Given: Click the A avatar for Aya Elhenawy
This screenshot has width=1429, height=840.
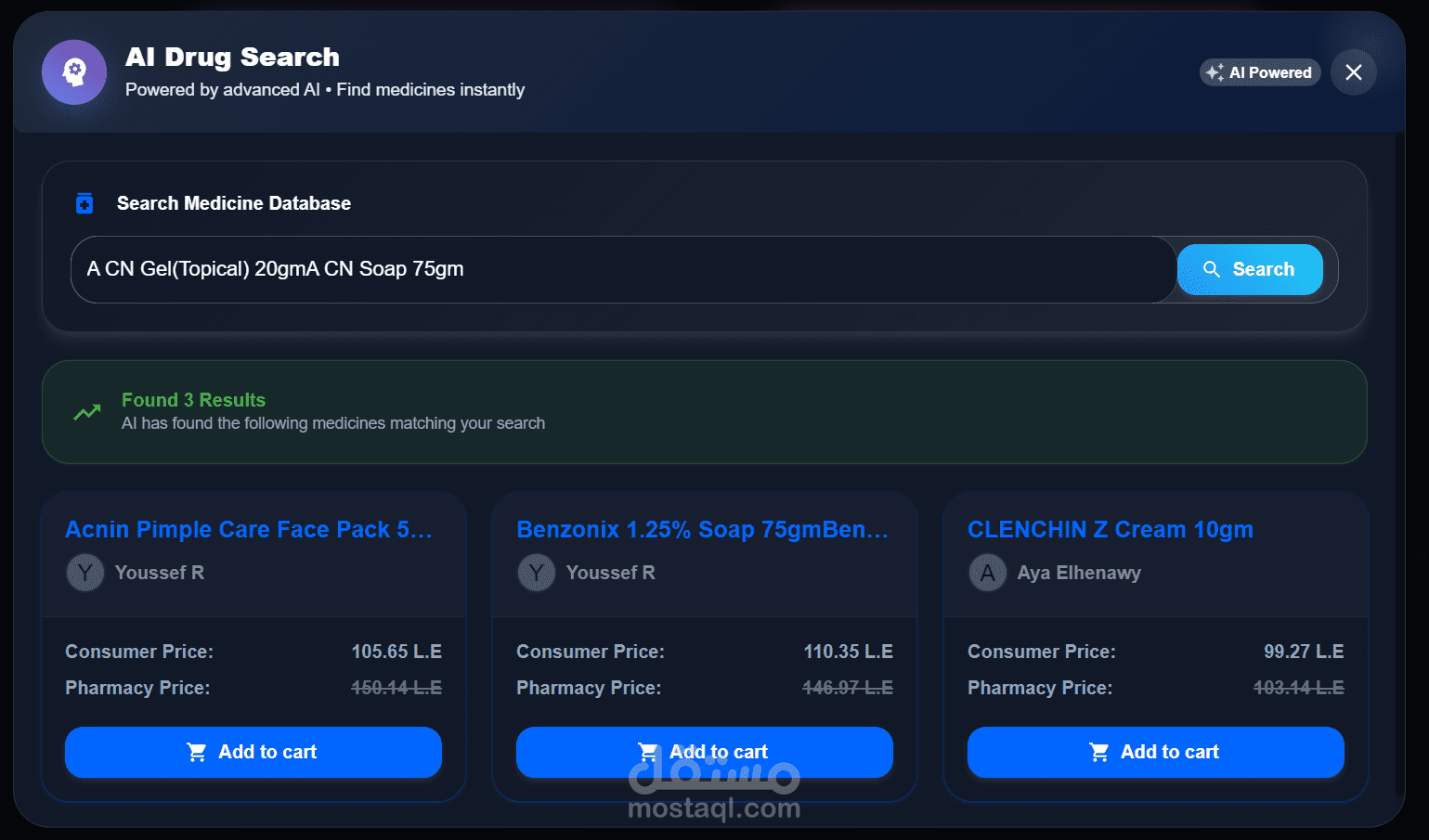Looking at the screenshot, I should tap(987, 573).
